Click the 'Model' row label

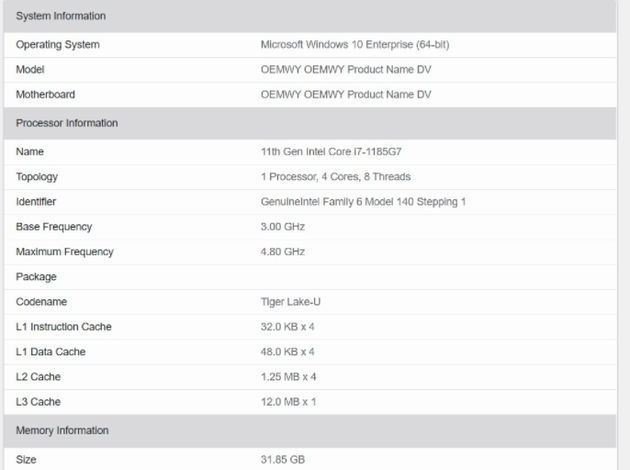30,69
